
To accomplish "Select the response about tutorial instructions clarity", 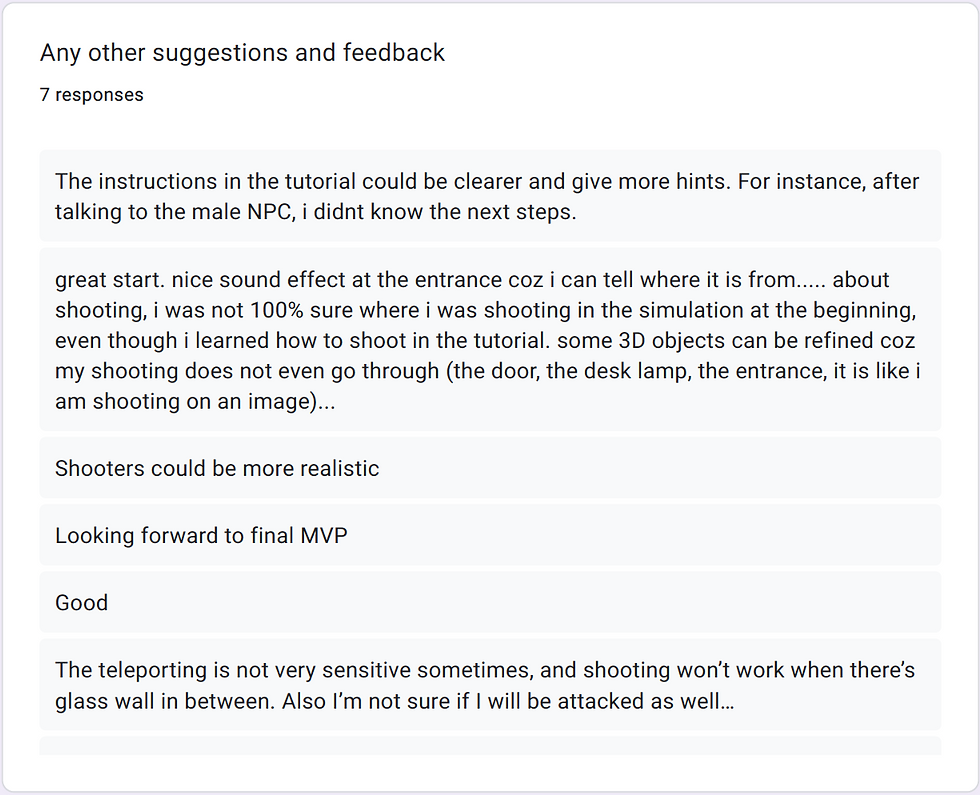I will [490, 196].
